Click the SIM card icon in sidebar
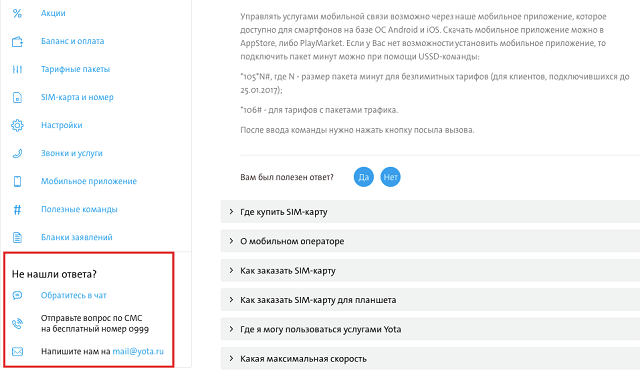The image size is (640, 375). point(17,98)
